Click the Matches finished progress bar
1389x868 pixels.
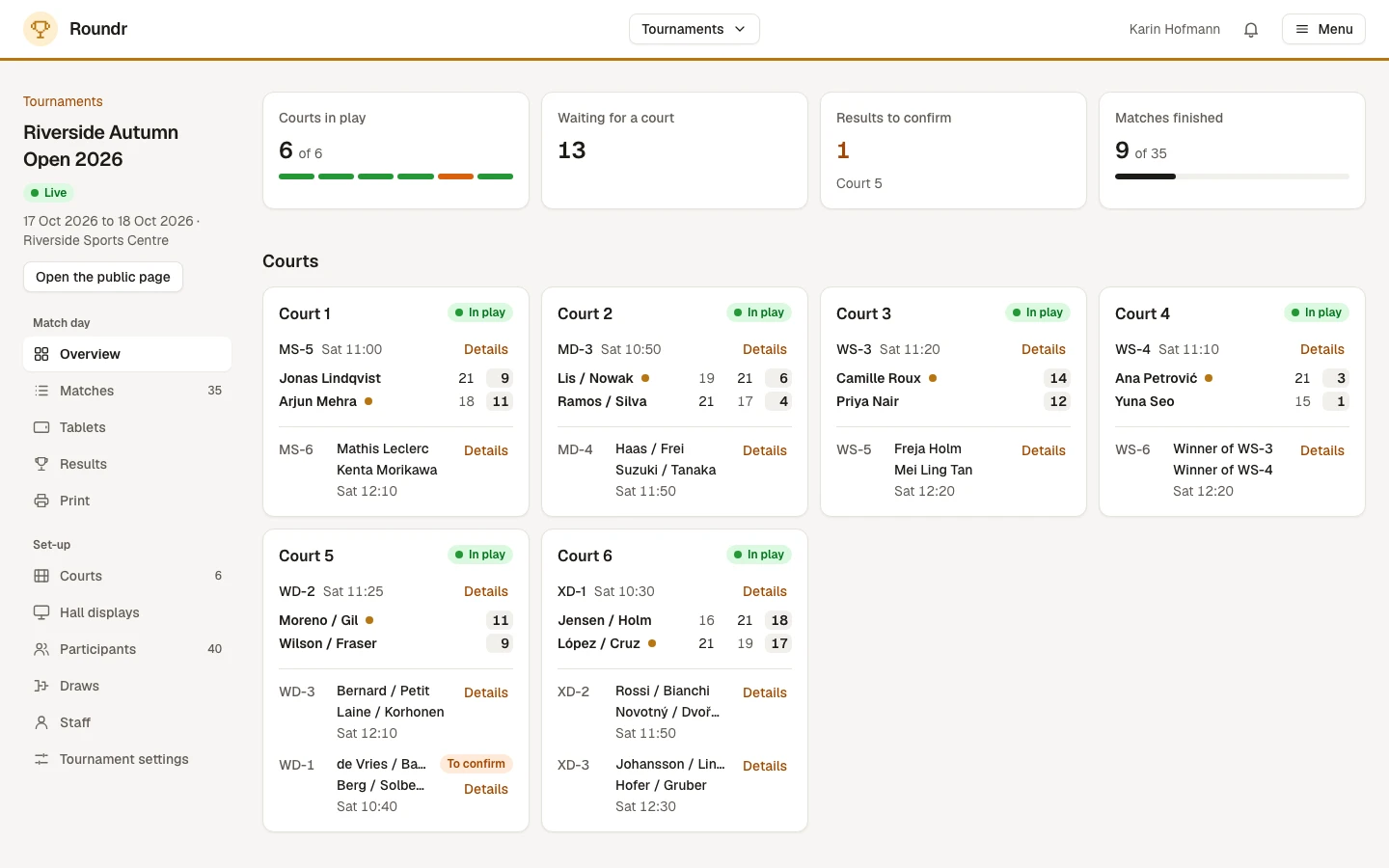tap(1232, 176)
